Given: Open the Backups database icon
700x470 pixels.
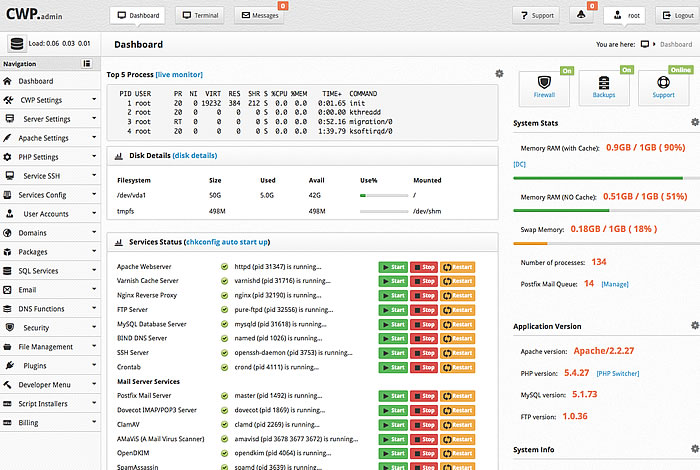Looking at the screenshot, I should 605,84.
